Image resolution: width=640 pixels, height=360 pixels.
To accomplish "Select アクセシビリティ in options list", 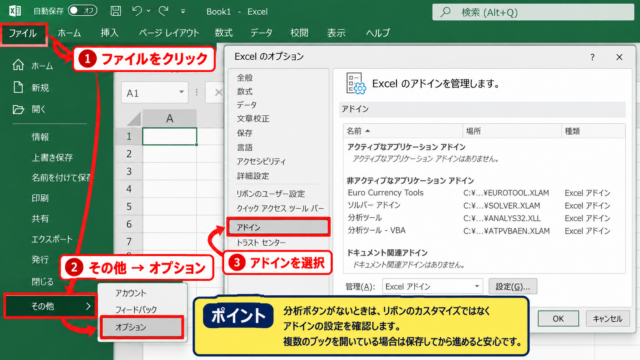I will click(261, 162).
